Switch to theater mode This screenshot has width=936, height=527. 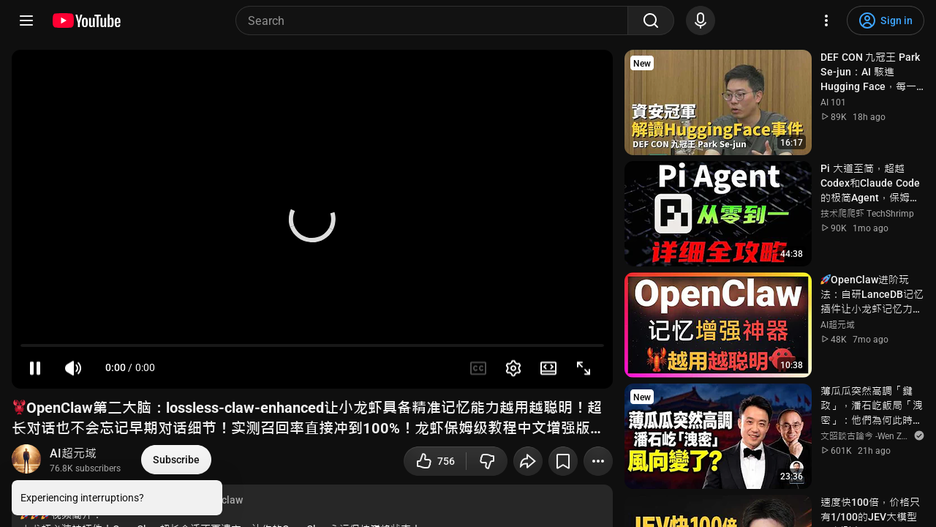click(x=548, y=368)
